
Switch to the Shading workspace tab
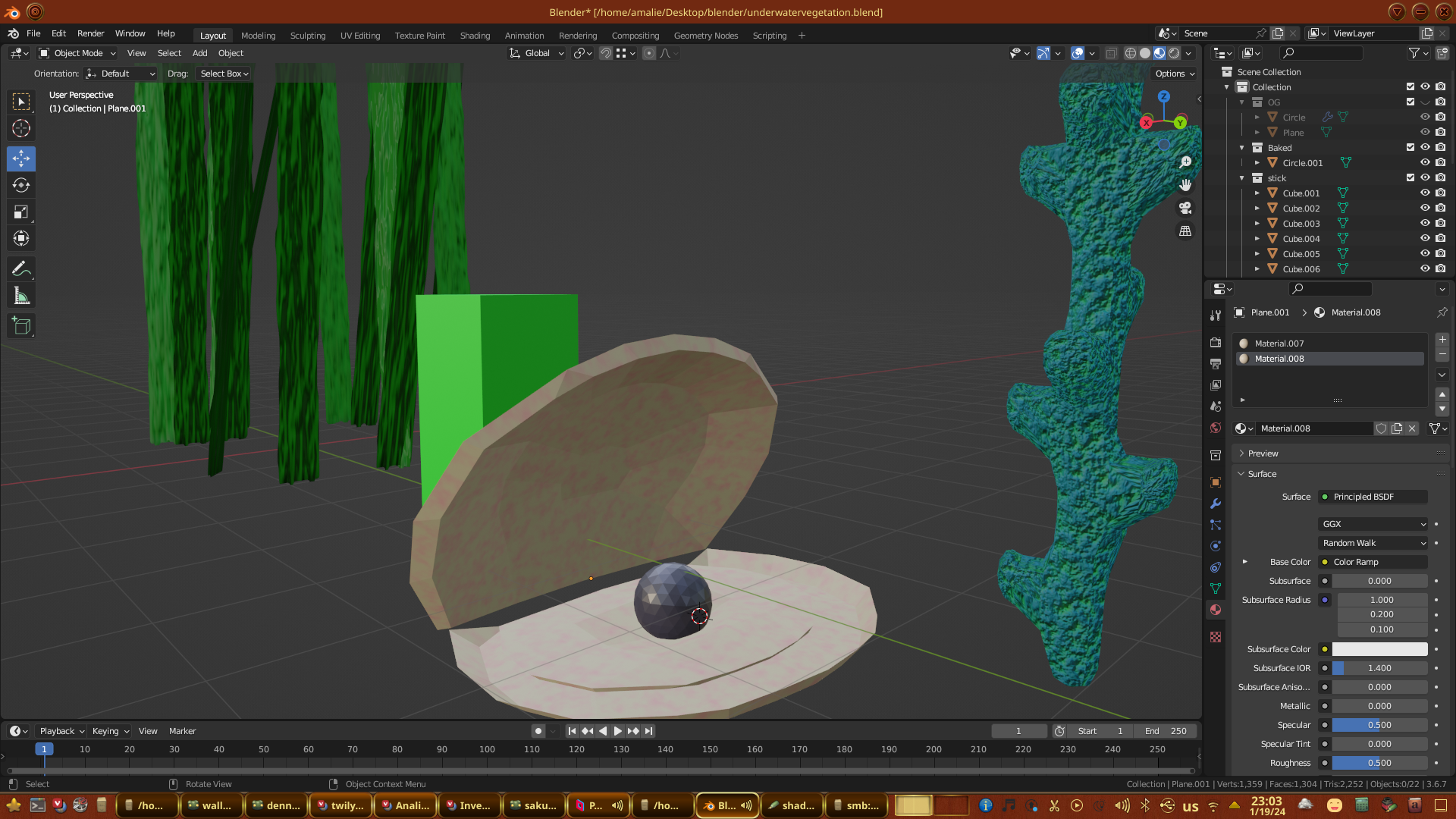[x=475, y=36]
